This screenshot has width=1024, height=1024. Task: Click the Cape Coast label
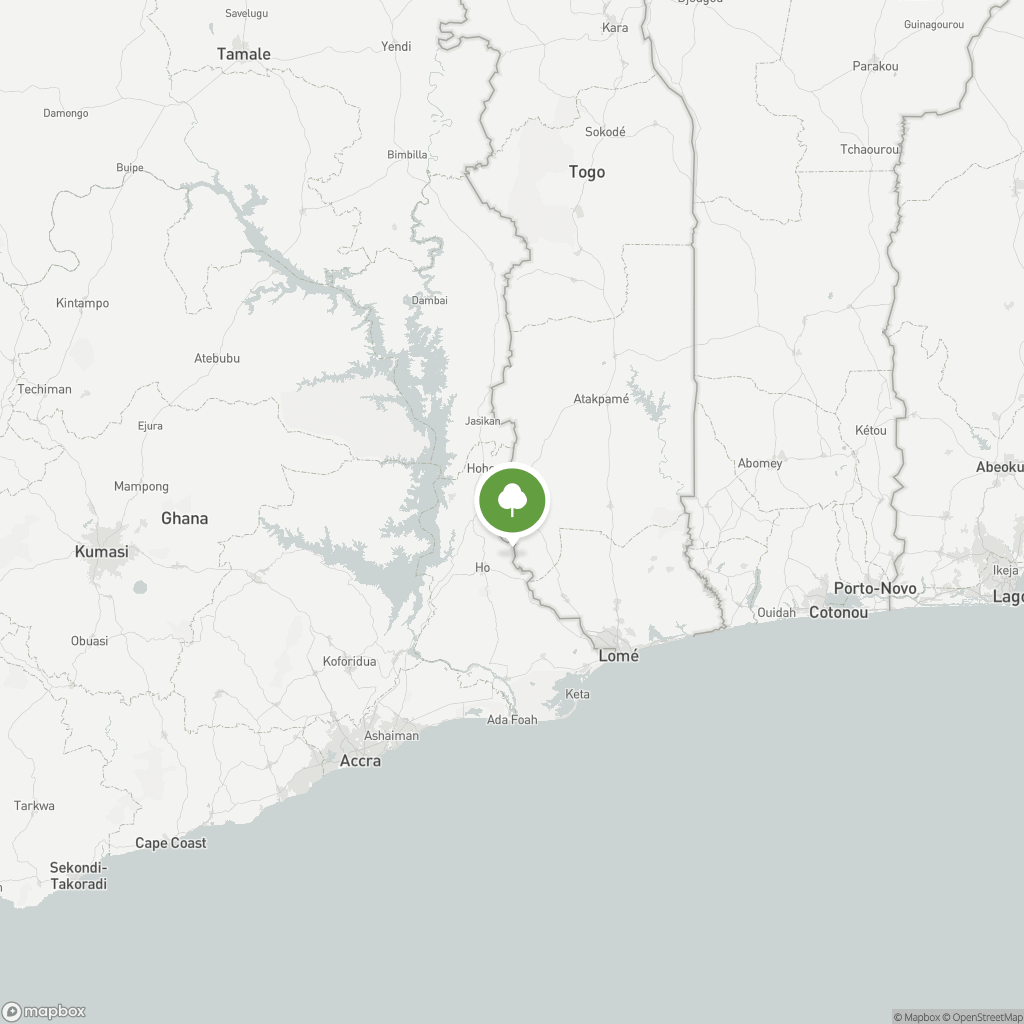point(170,843)
